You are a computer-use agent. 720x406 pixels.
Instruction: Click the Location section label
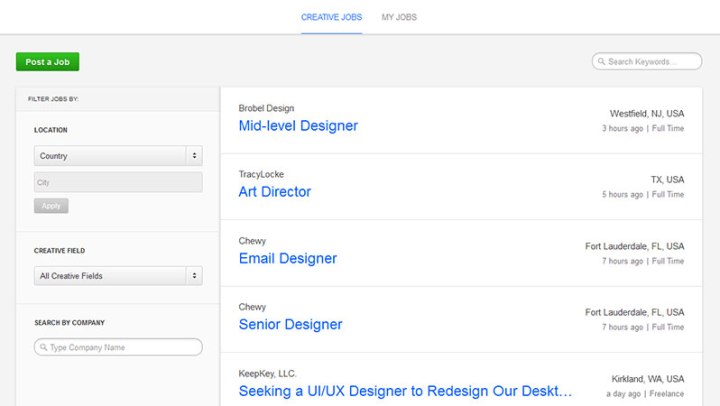tap(51, 130)
